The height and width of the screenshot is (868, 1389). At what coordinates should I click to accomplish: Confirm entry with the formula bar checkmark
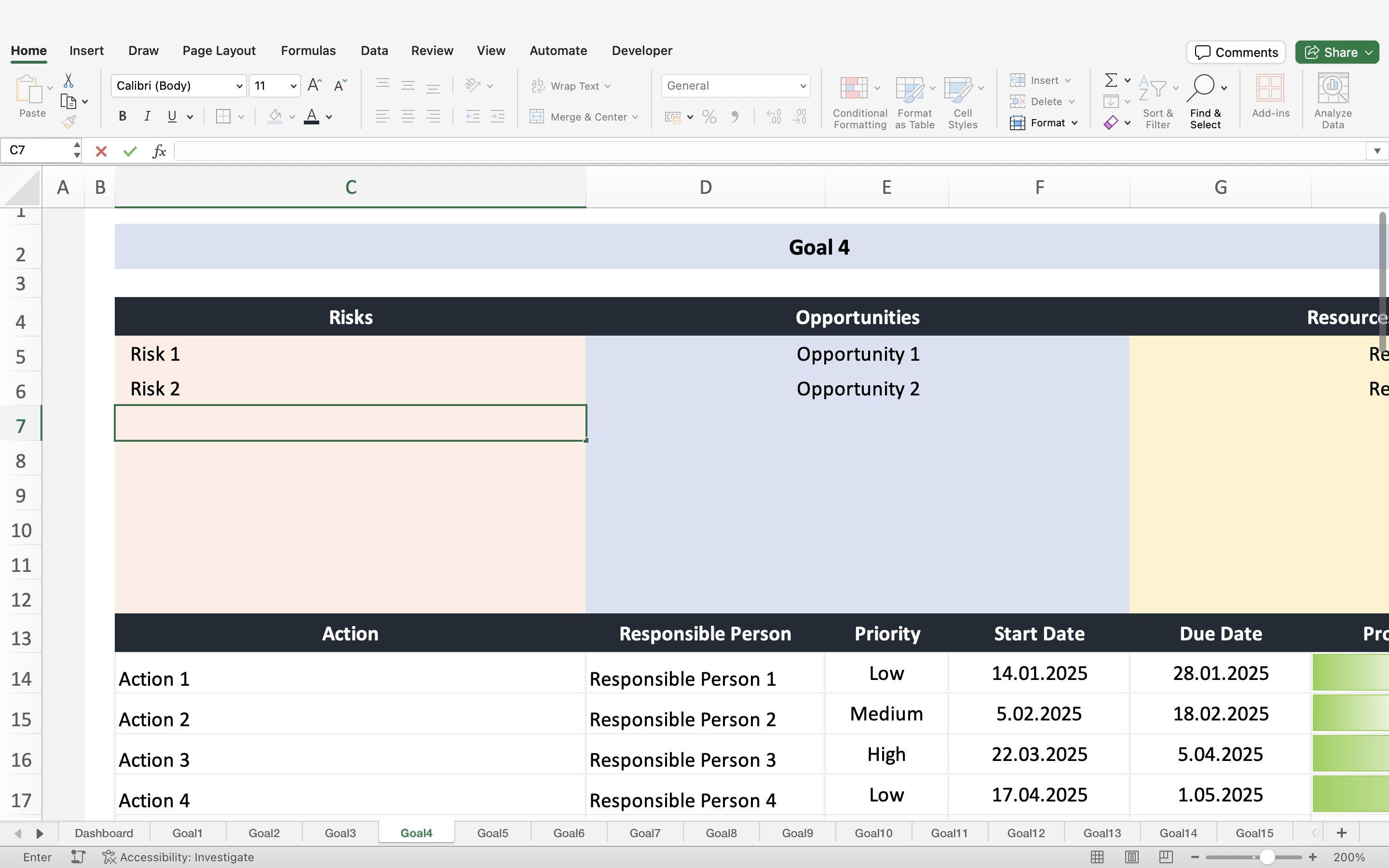pyautogui.click(x=130, y=151)
